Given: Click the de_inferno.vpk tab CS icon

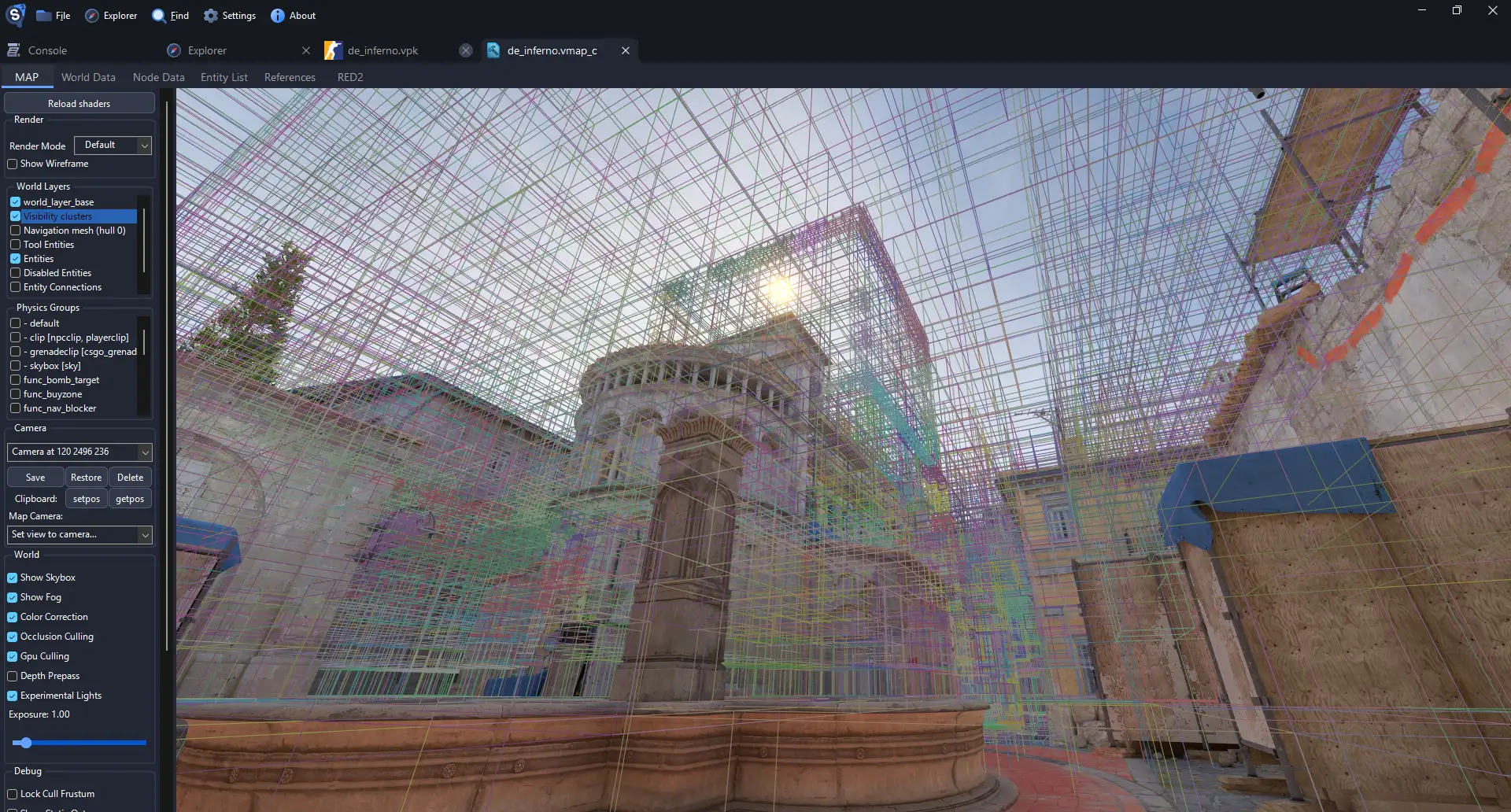Looking at the screenshot, I should (333, 50).
